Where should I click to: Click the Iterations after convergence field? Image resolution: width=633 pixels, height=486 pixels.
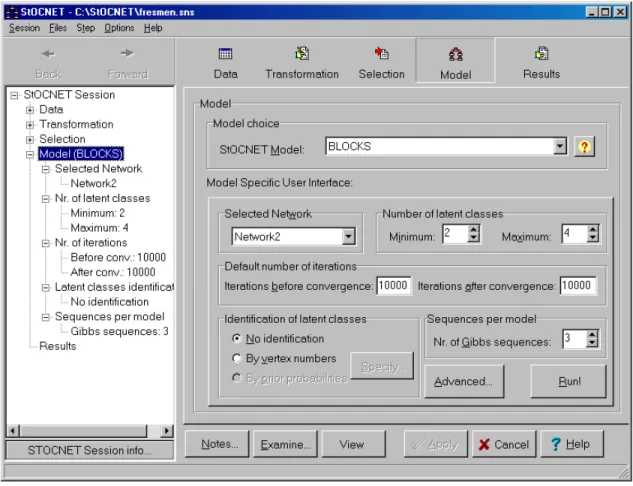click(578, 285)
